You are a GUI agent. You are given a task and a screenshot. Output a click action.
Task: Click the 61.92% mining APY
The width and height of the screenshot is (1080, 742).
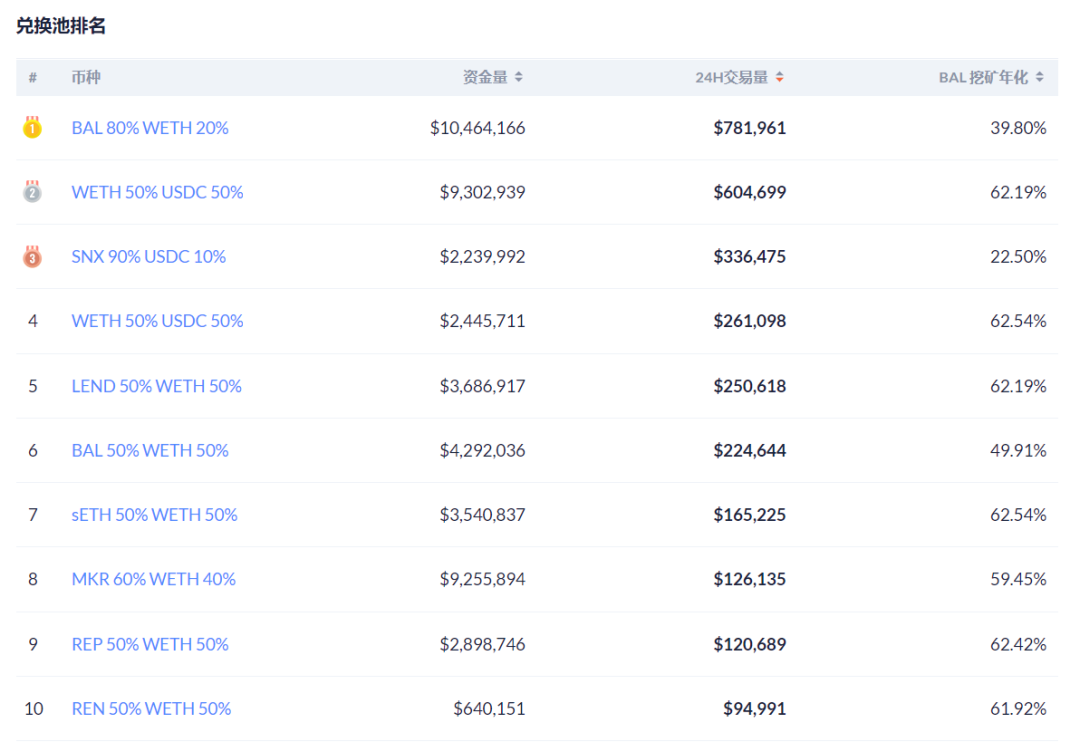[x=1018, y=708]
